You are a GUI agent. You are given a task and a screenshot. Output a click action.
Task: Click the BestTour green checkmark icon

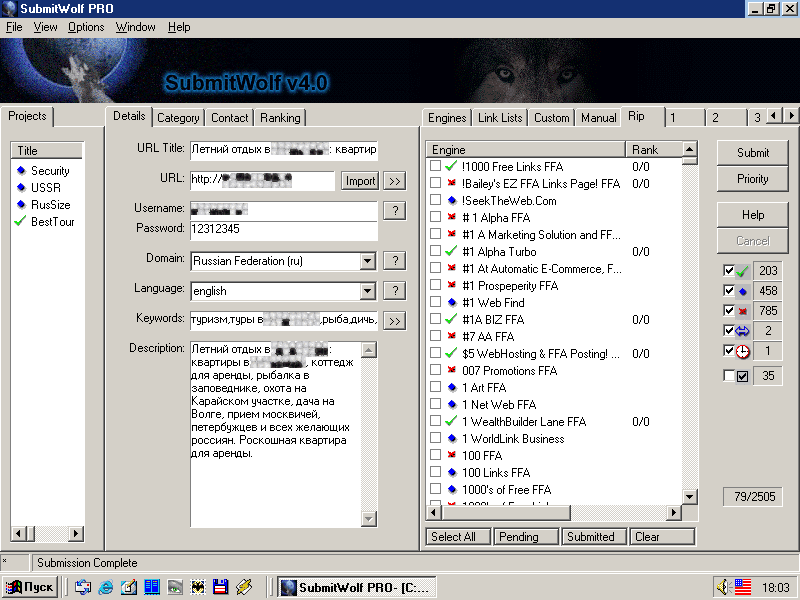(20, 221)
